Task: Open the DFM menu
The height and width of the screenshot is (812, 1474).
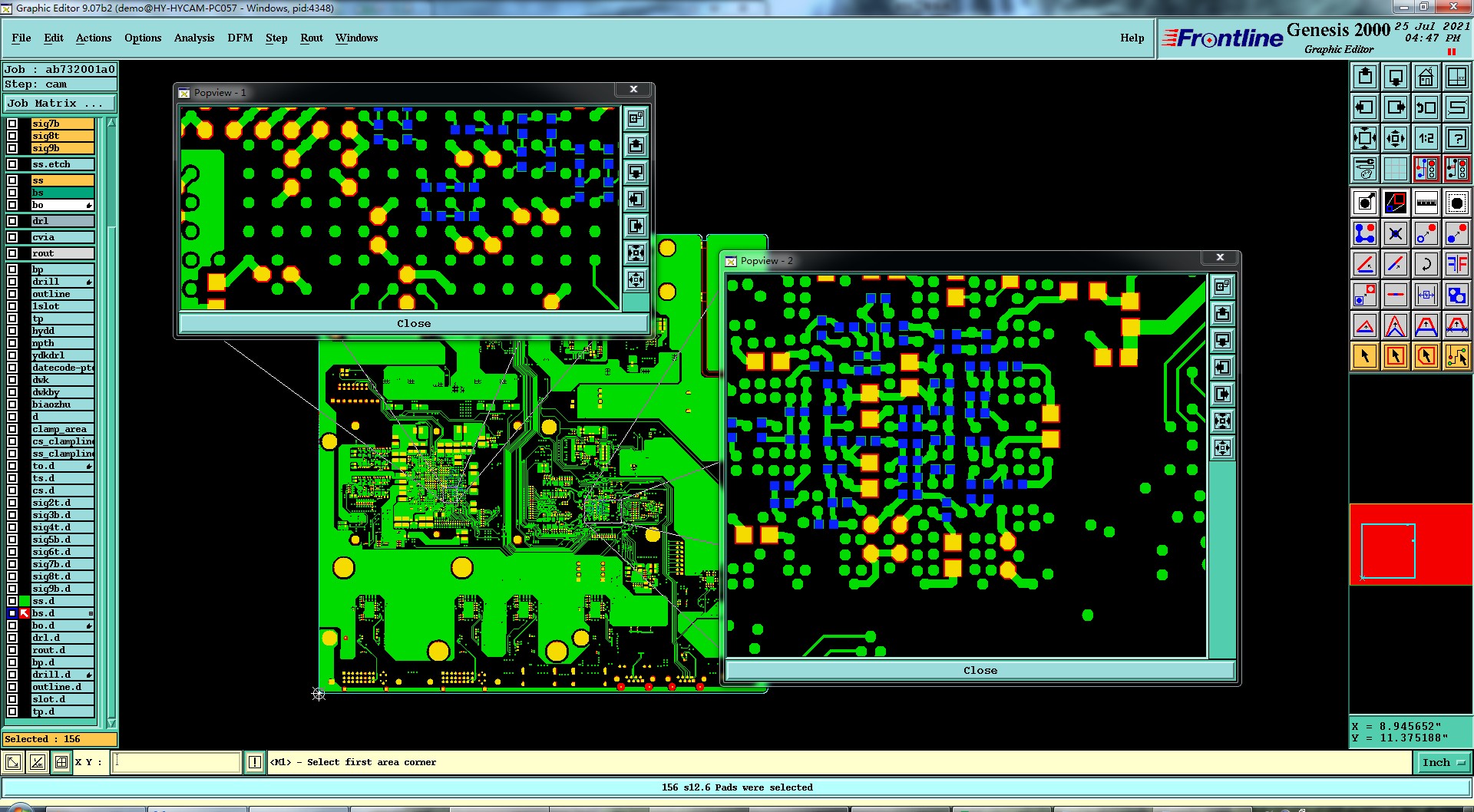Action: 240,38
